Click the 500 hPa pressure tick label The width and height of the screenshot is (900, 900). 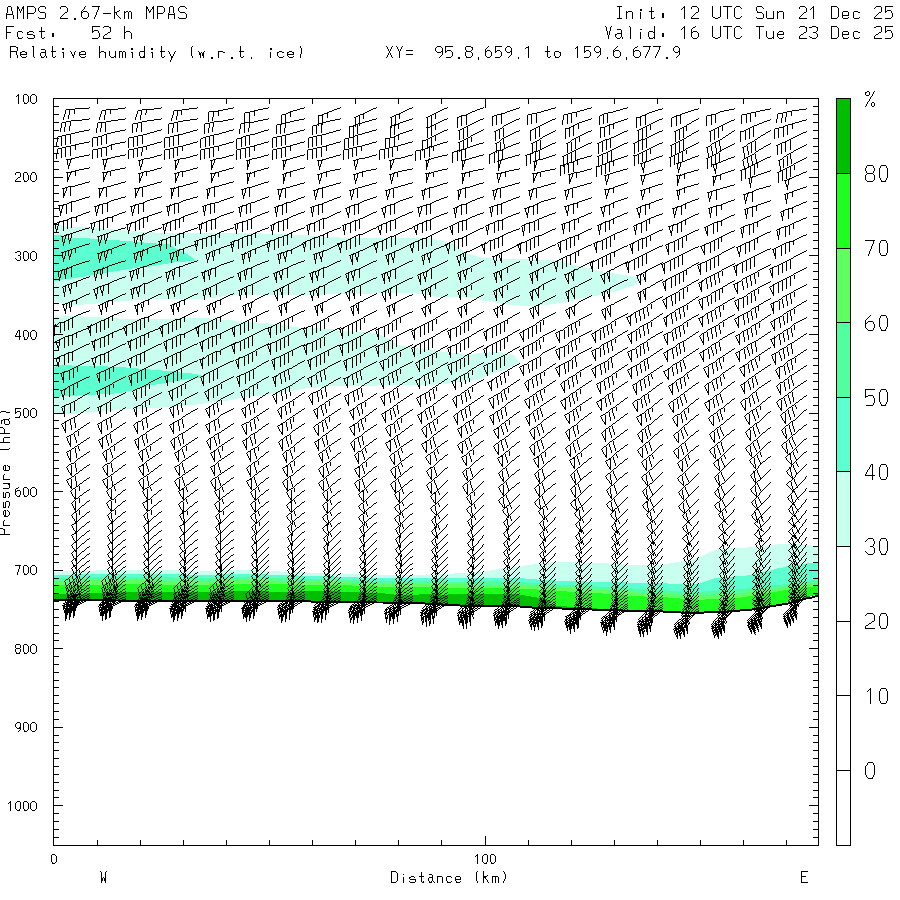pos(26,413)
